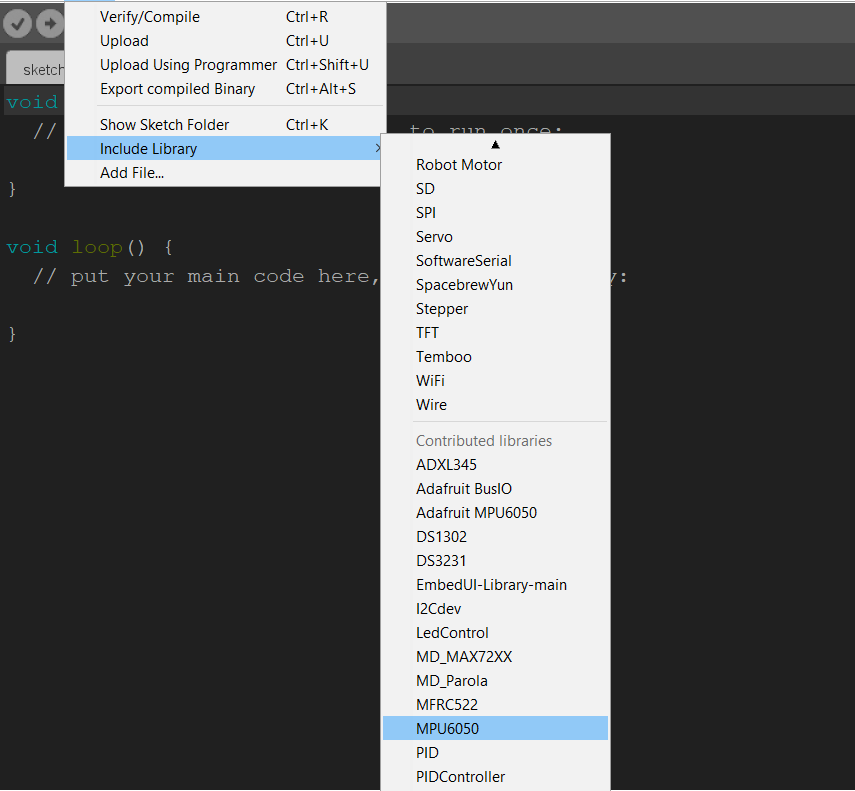Image resolution: width=855 pixels, height=791 pixels.
Task: Select the I2Cdev library
Action: pyautogui.click(x=495, y=608)
